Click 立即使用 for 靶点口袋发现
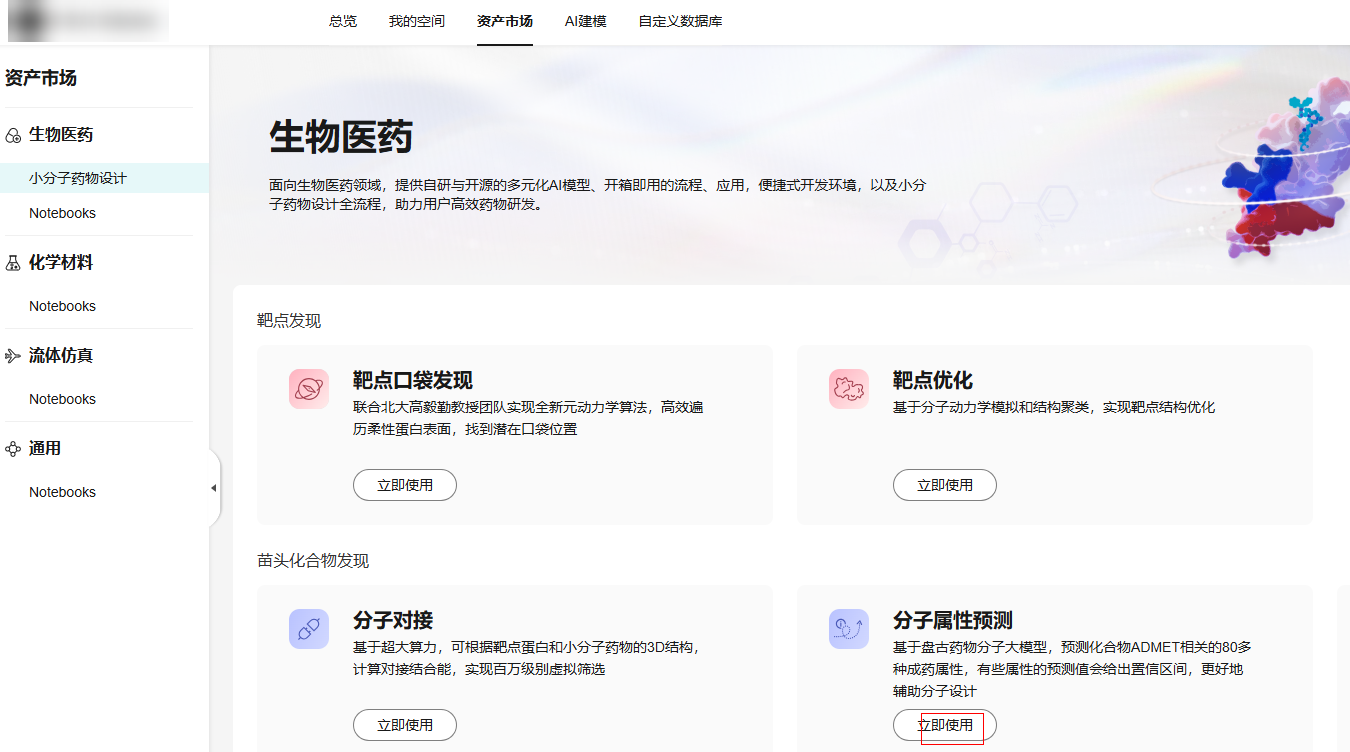The image size is (1350, 752). (x=405, y=485)
